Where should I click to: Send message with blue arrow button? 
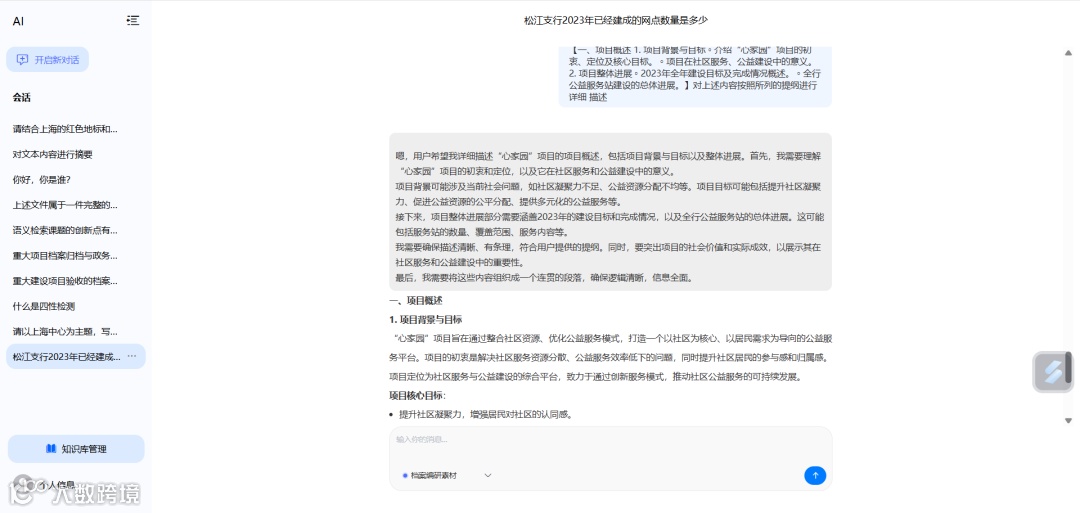[815, 475]
